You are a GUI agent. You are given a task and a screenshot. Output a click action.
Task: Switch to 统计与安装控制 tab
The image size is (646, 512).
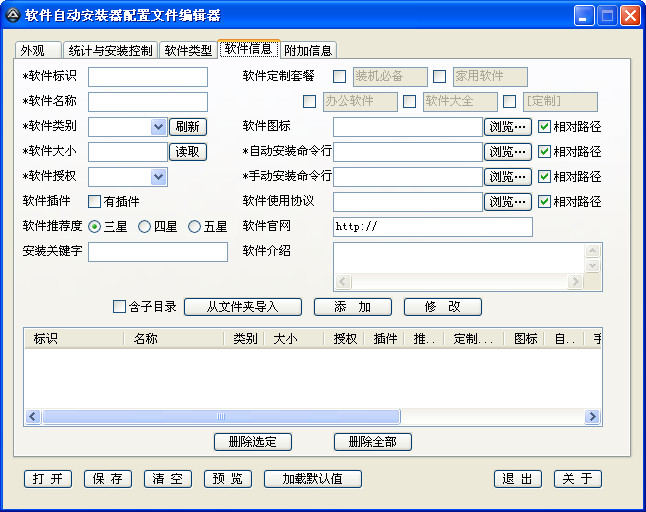[110, 51]
